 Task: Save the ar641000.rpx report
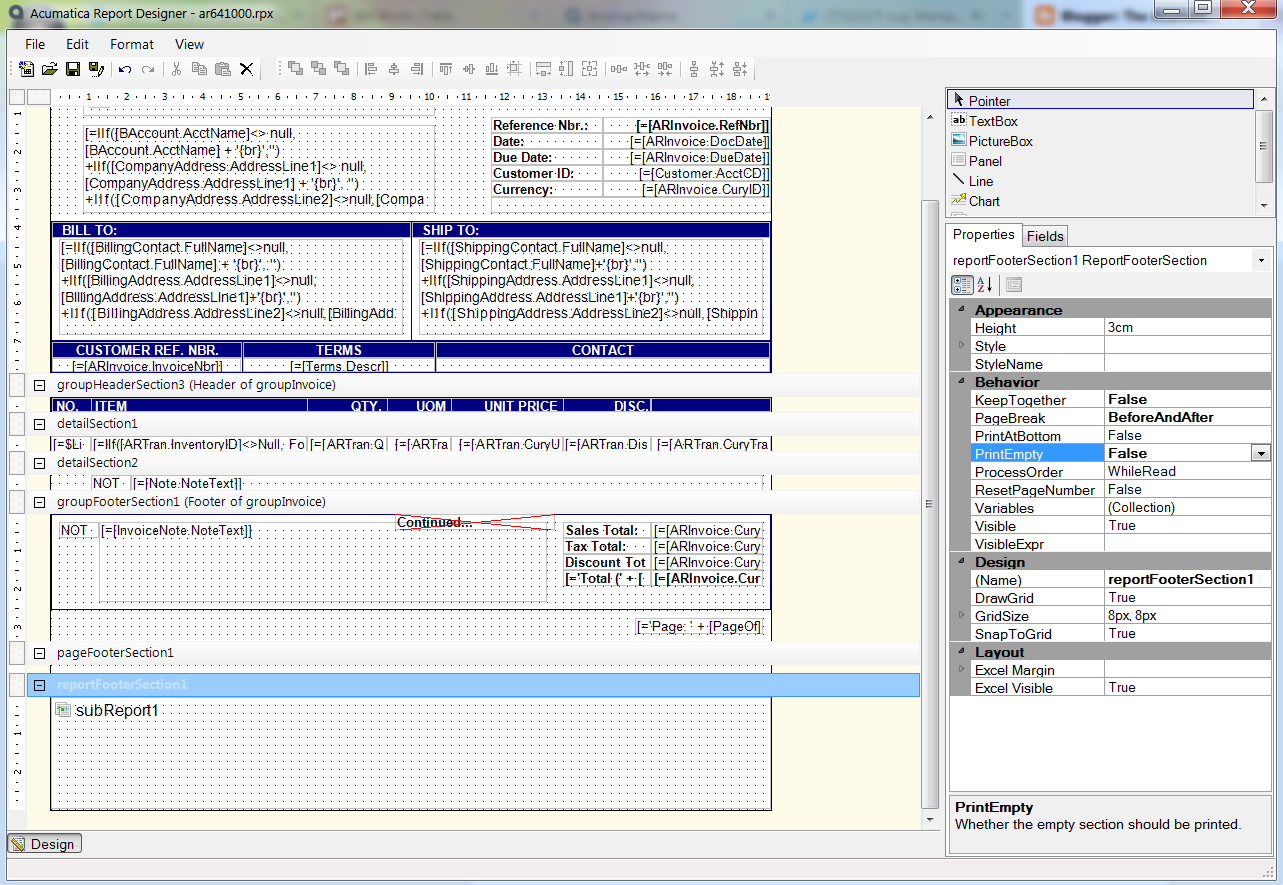(71, 69)
